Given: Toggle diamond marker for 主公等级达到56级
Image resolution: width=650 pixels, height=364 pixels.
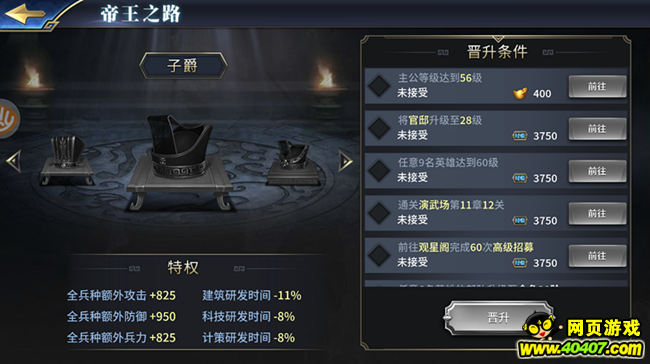Looking at the screenshot, I should click(379, 86).
